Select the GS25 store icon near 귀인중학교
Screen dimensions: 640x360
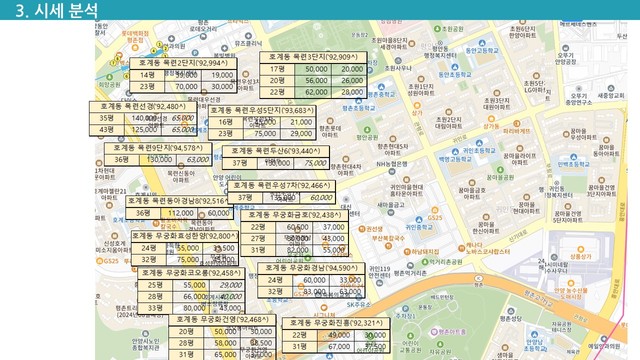[435, 210]
